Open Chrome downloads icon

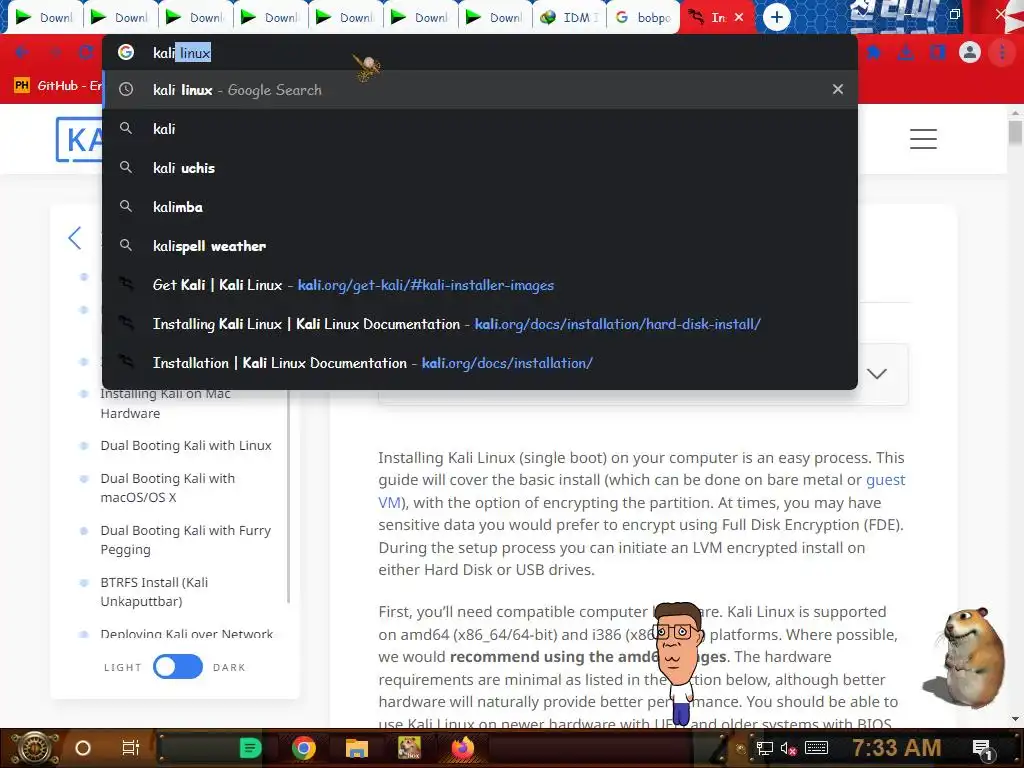click(x=905, y=52)
